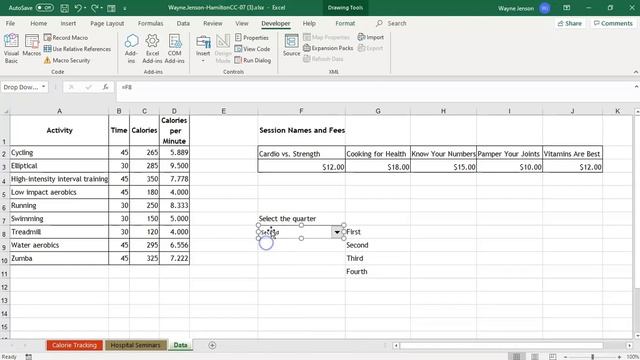Screen dimensions: 640x360
Task: Open the Comments pane
Action: point(613,23)
